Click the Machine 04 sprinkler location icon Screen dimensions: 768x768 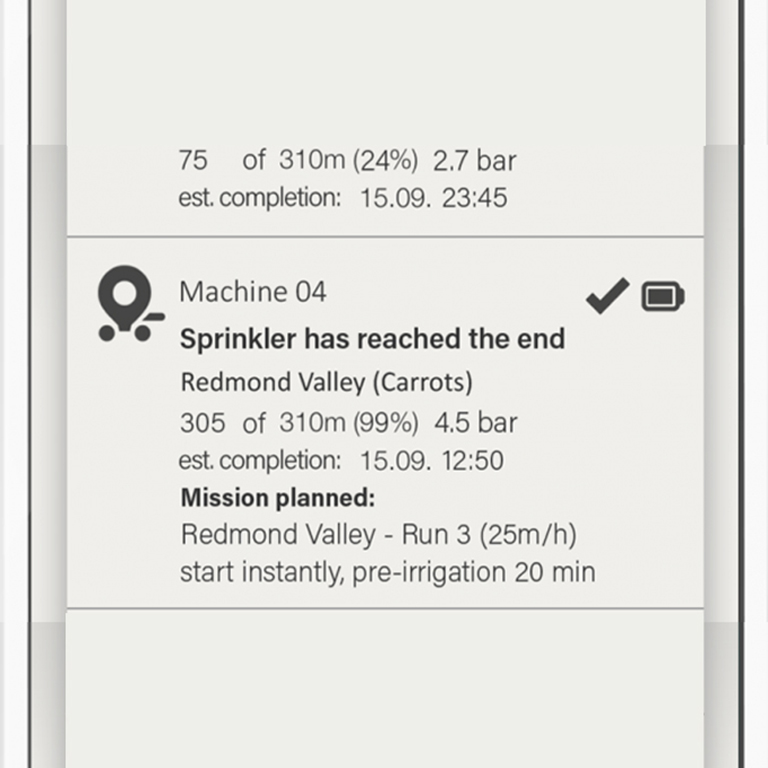click(x=131, y=303)
